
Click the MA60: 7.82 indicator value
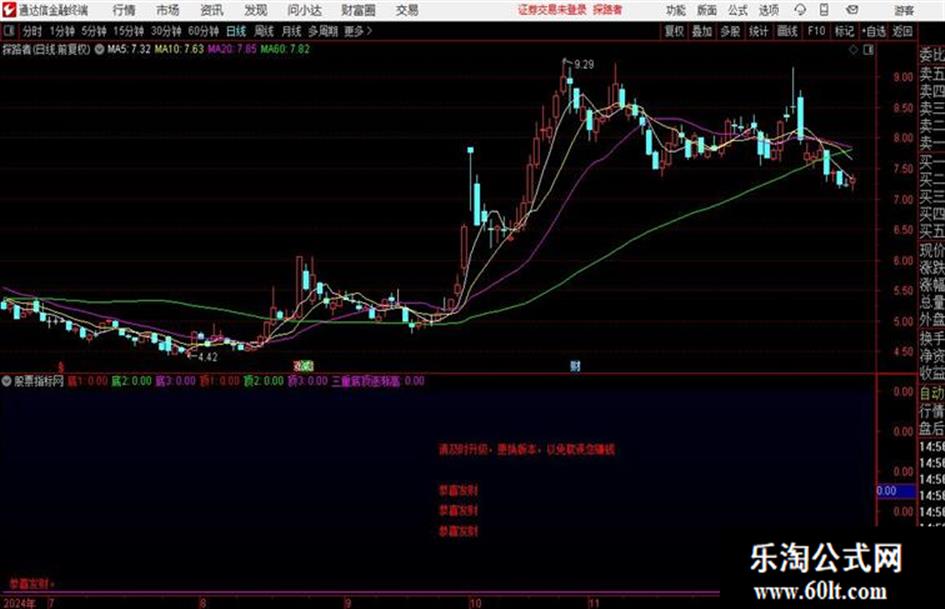pos(285,49)
